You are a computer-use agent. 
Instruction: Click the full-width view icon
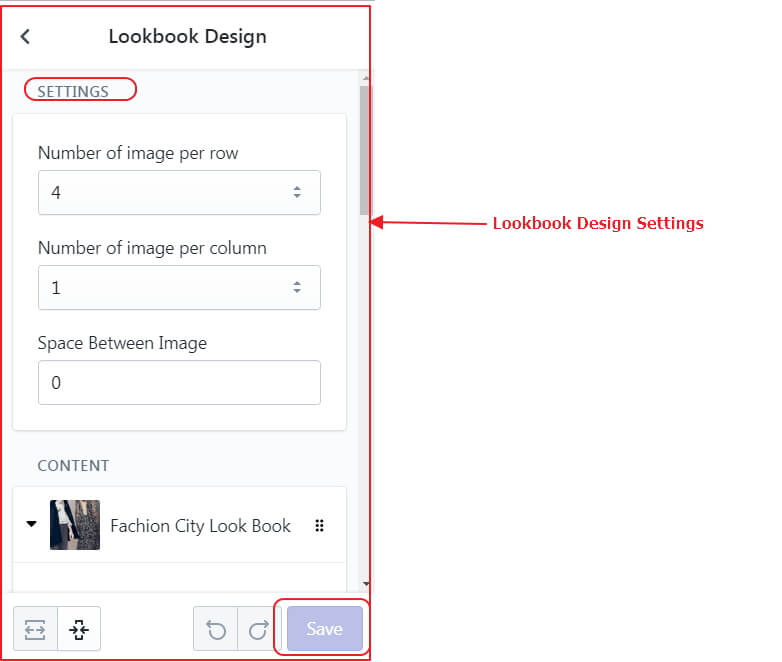click(x=35, y=630)
